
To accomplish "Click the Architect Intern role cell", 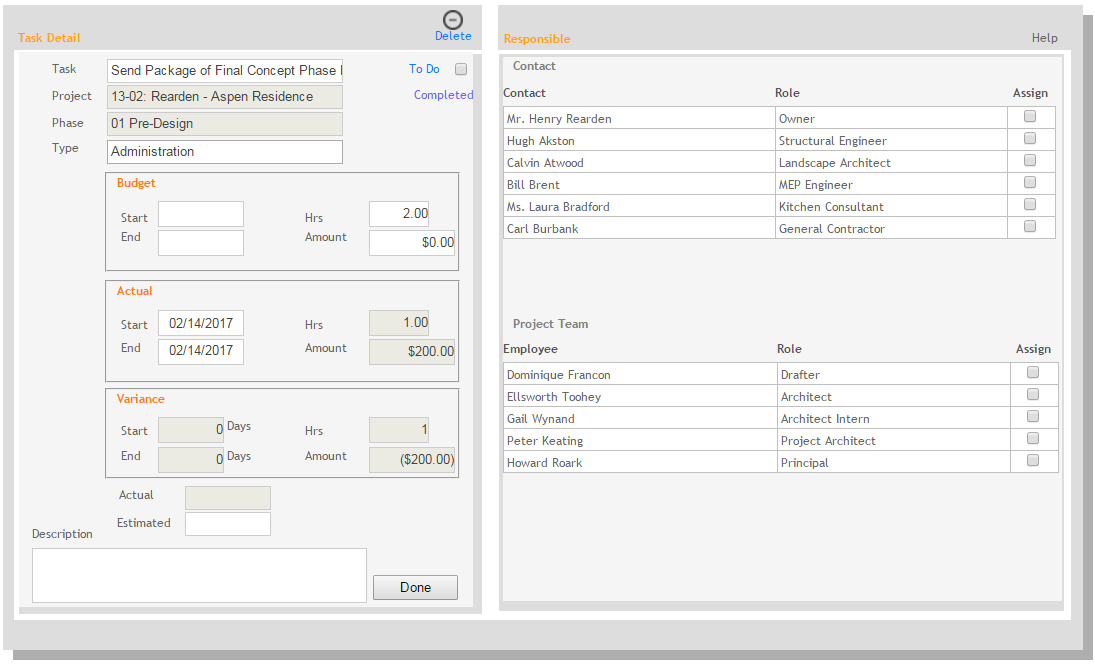I will click(x=894, y=418).
